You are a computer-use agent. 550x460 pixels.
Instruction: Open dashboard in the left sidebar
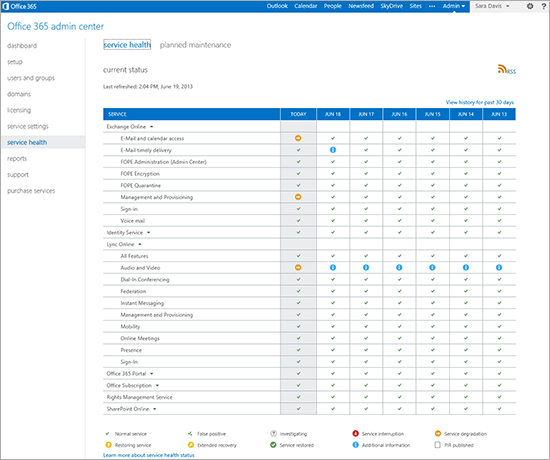click(x=22, y=46)
